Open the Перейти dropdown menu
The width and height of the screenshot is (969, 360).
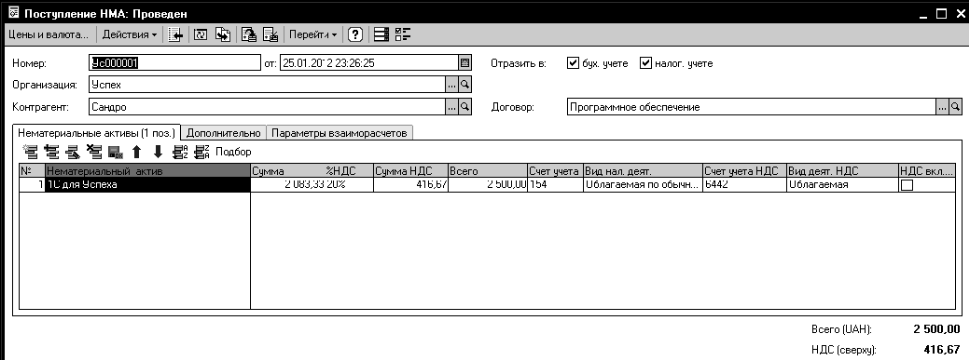coord(313,35)
